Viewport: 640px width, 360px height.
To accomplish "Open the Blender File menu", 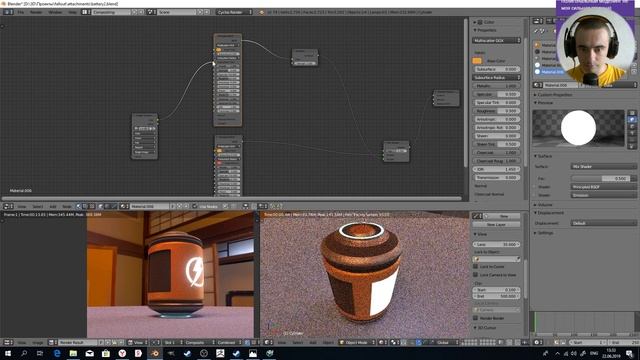I will tap(20, 12).
